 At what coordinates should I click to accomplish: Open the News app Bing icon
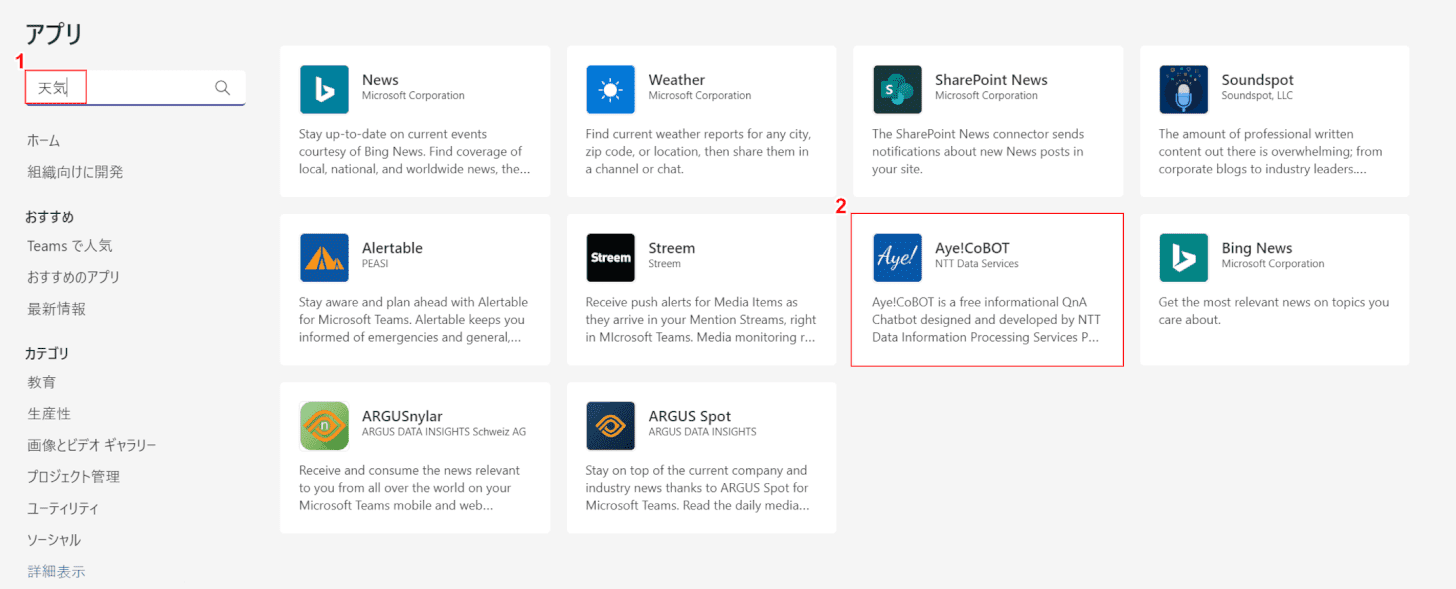tap(324, 90)
